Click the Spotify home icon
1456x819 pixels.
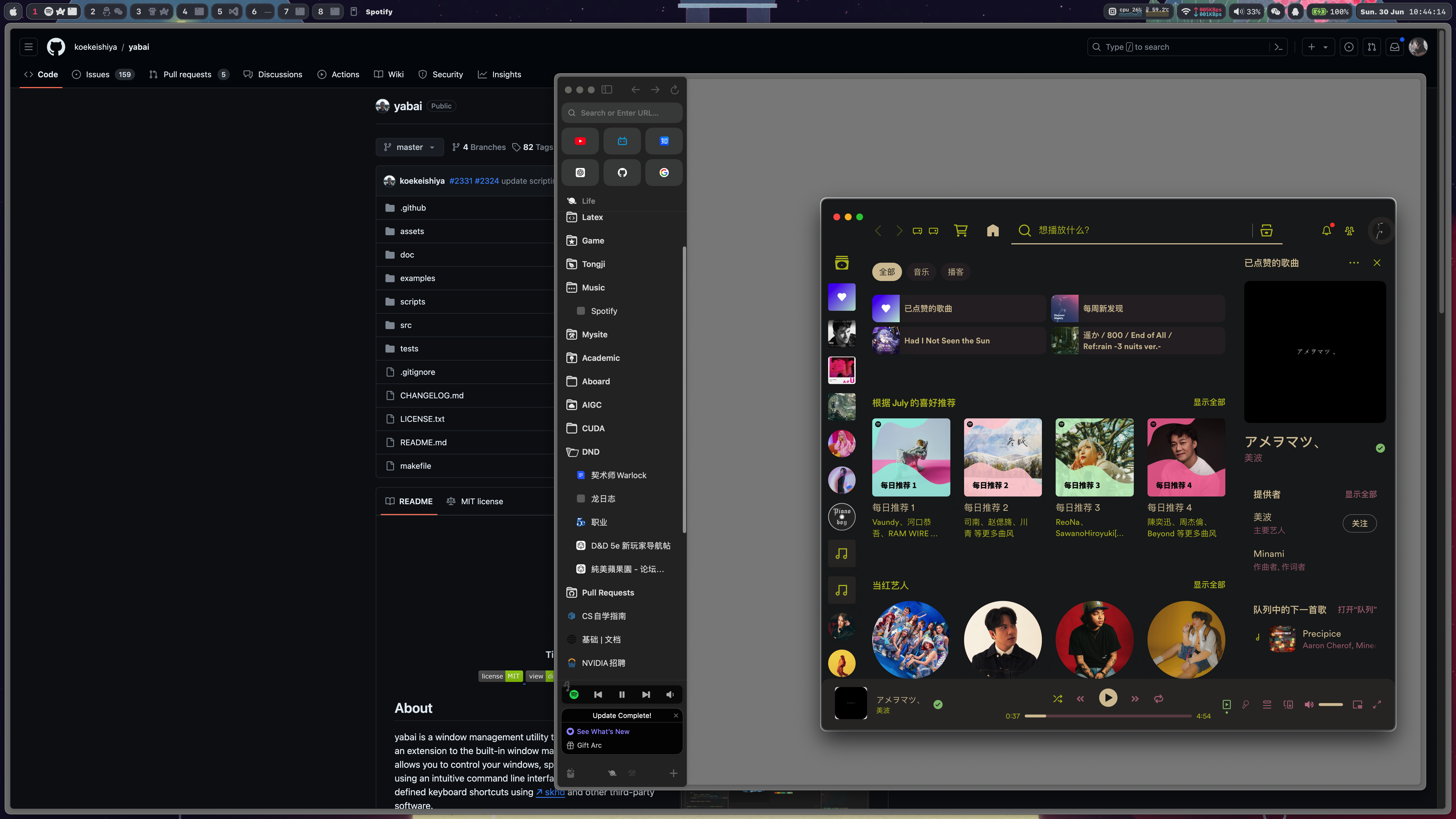992,230
